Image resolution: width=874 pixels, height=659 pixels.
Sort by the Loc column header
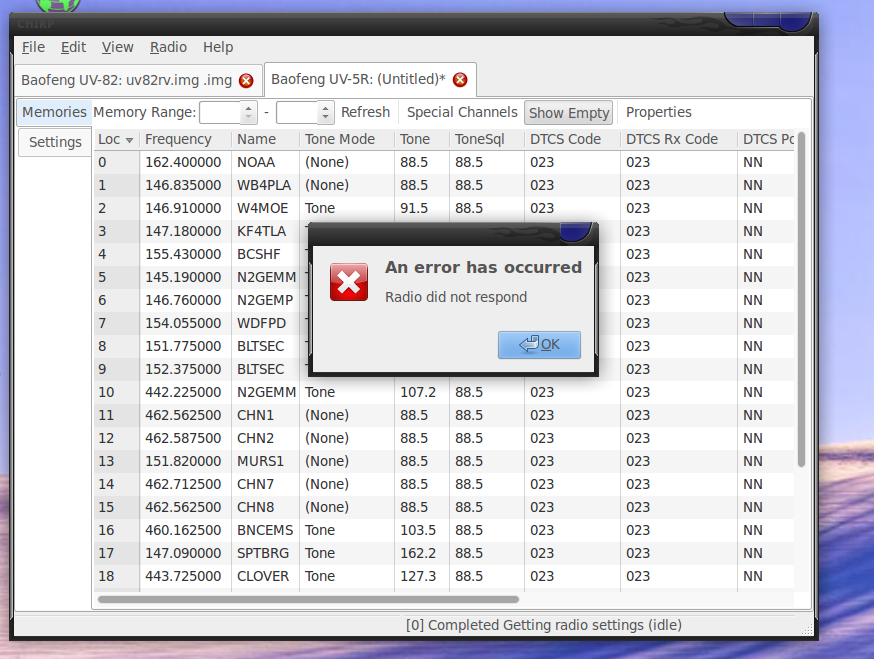pyautogui.click(x=115, y=139)
